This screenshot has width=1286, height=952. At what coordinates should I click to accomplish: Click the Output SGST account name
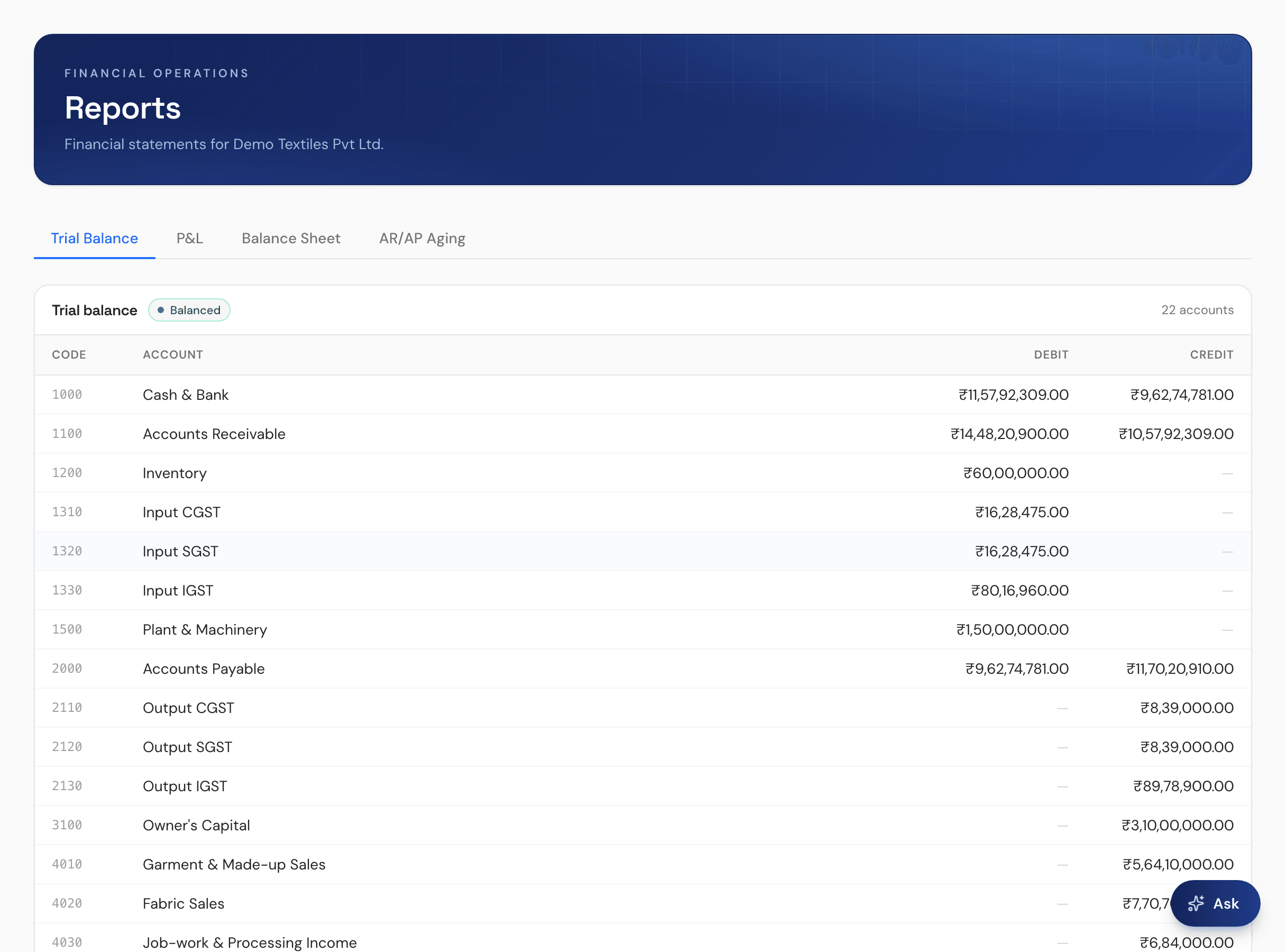(x=187, y=747)
